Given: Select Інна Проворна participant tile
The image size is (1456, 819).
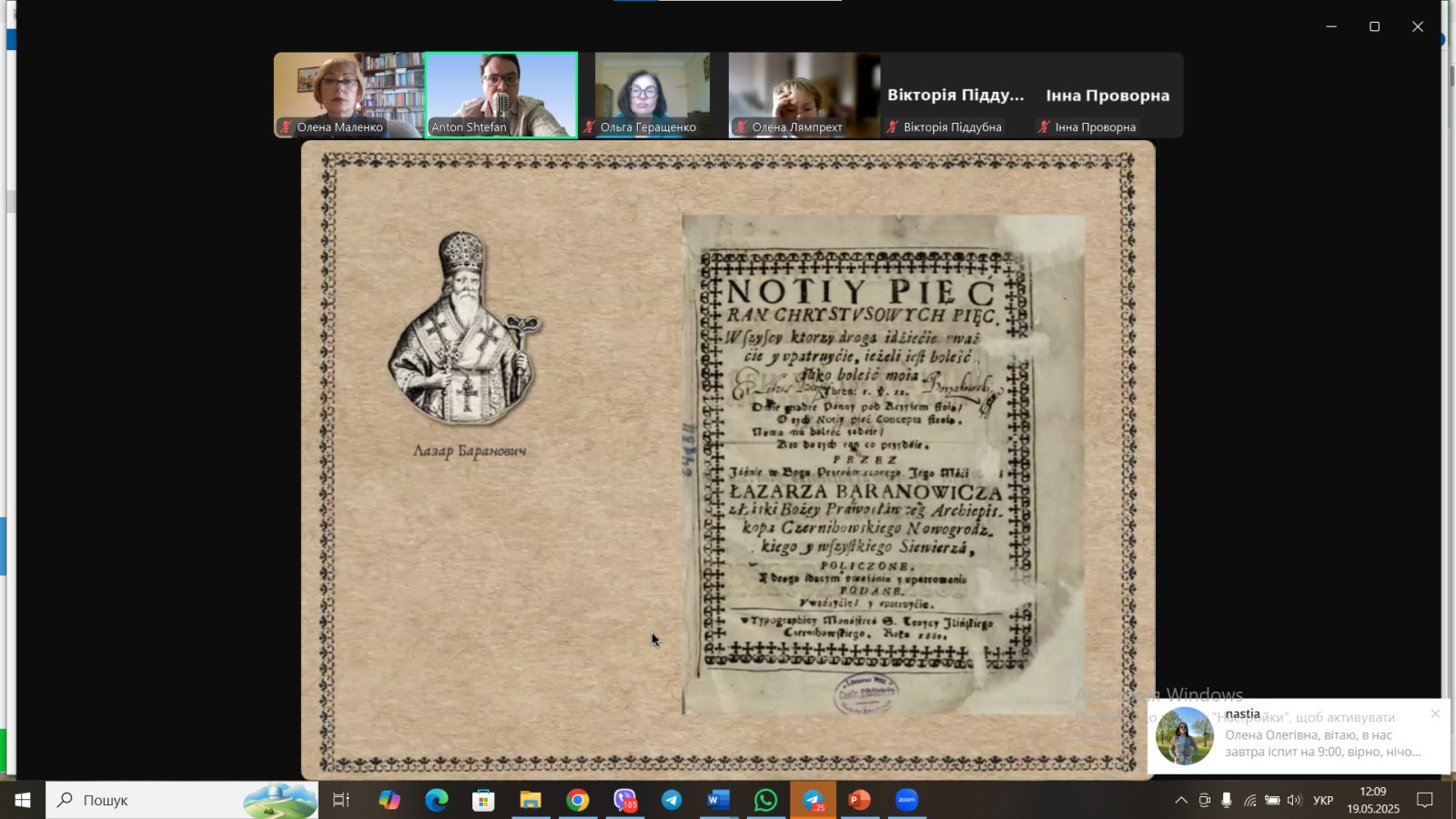Looking at the screenshot, I should click(1107, 95).
